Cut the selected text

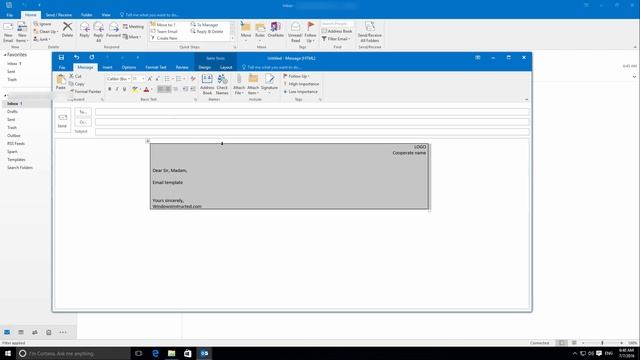tap(76, 76)
